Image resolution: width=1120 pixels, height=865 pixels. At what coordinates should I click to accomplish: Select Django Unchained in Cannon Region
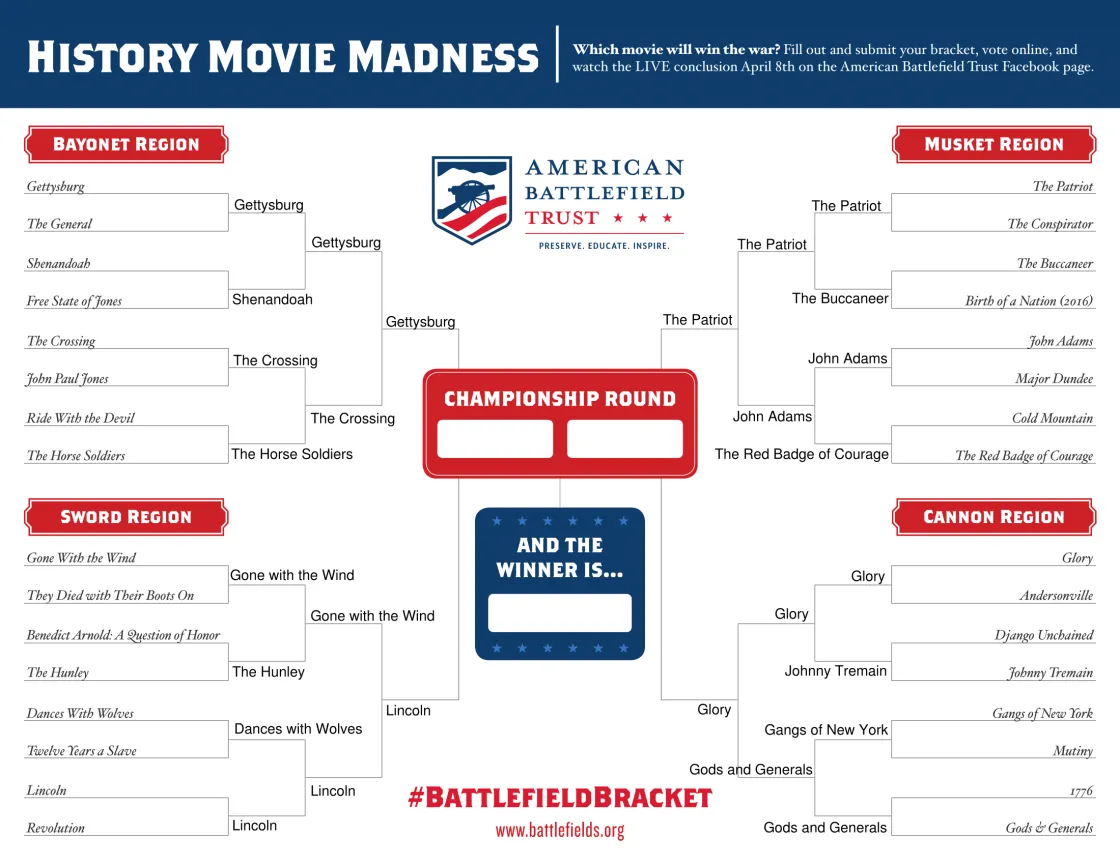click(x=1044, y=635)
